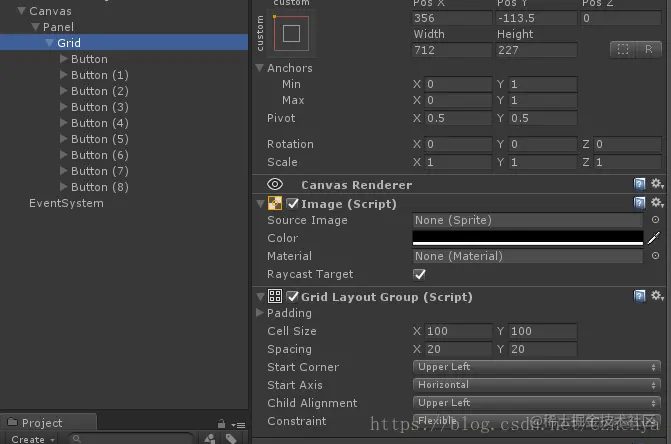671x444 pixels.
Task: Switch to the Project tab
Action: pyautogui.click(x=48, y=422)
